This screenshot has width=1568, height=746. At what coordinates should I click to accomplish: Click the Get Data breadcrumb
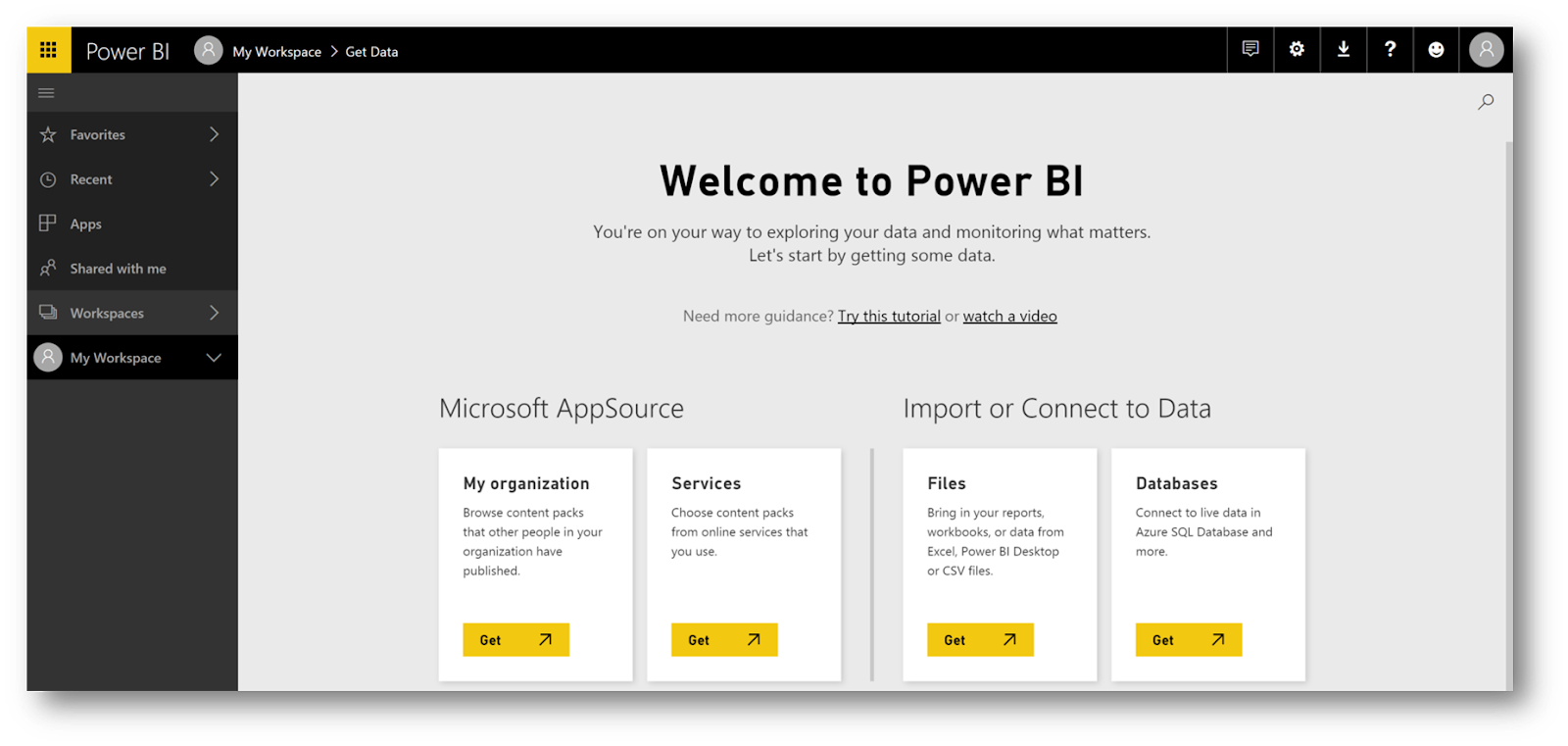coord(371,52)
